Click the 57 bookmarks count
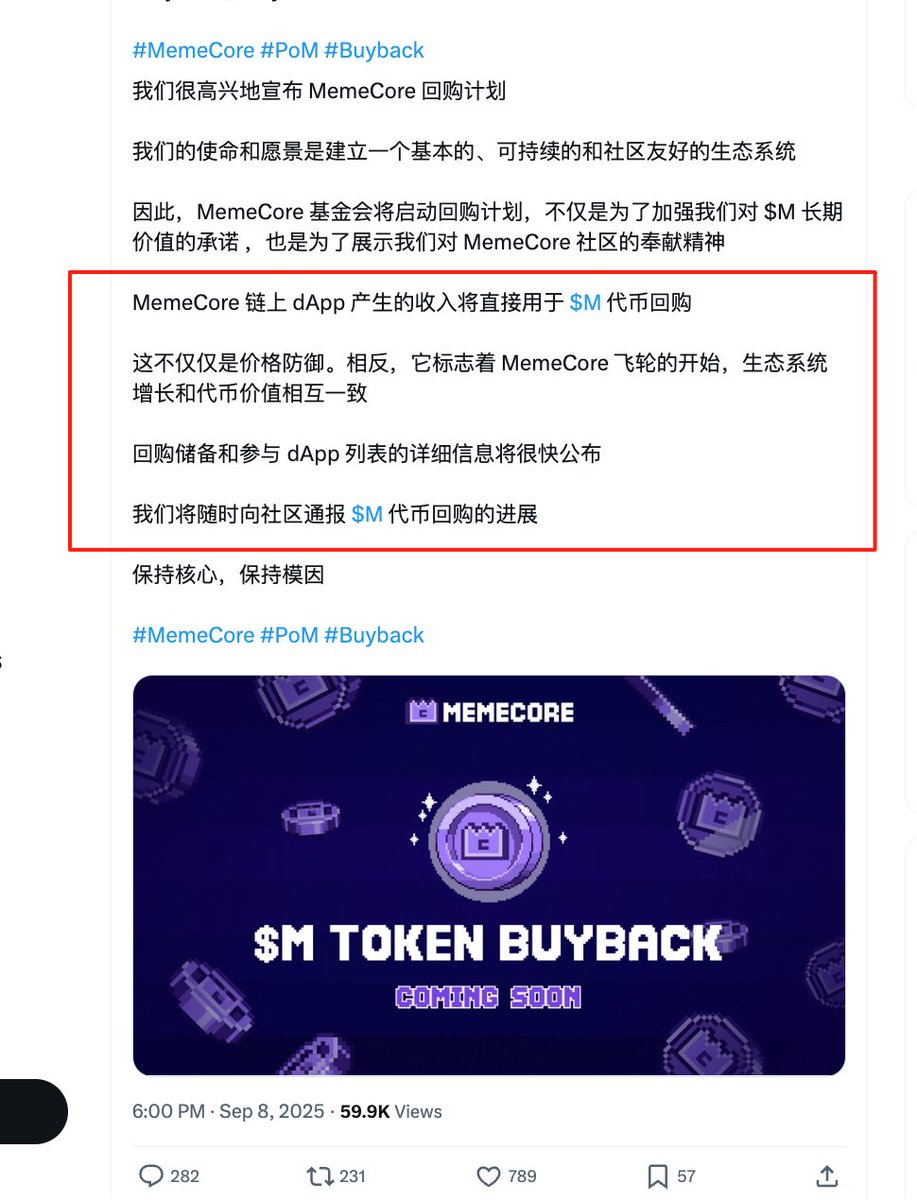The image size is (917, 1200). (686, 1177)
